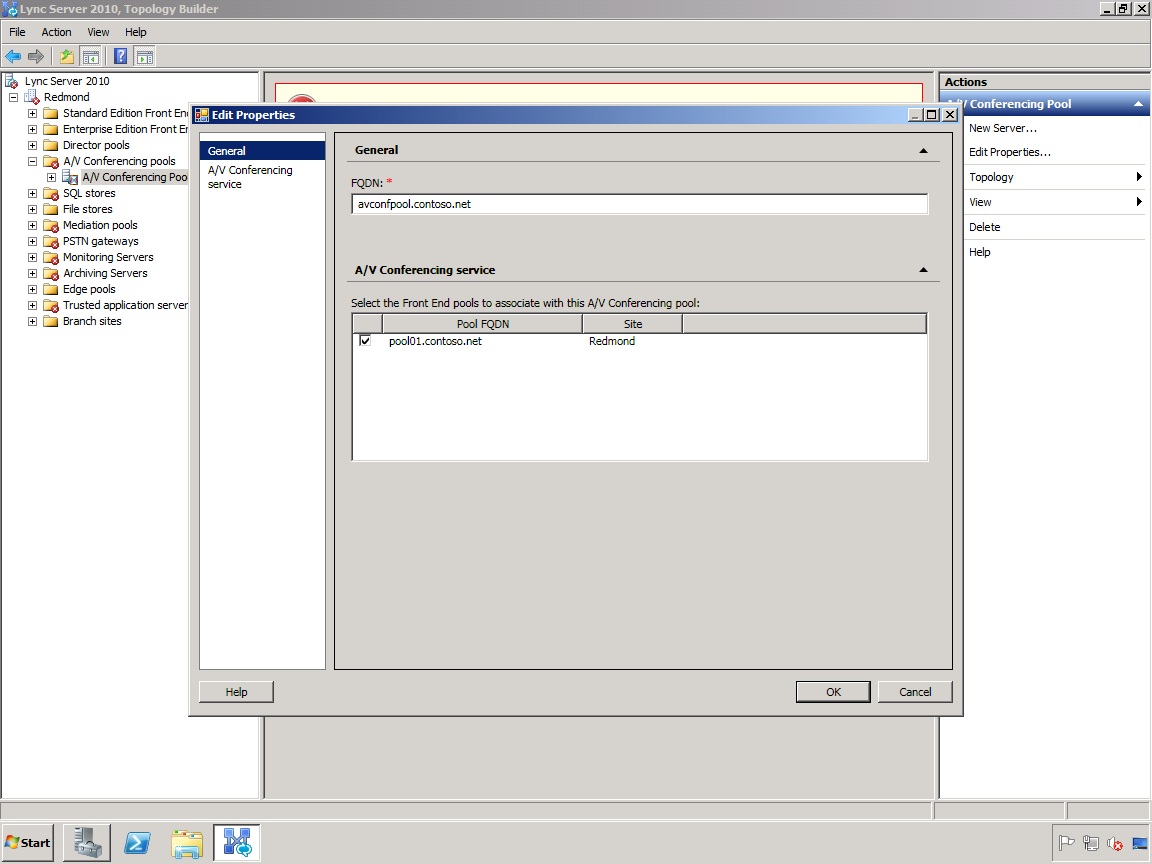Click the Topology Builder taskbar icon
Image resolution: width=1152 pixels, height=864 pixels.
(x=237, y=842)
